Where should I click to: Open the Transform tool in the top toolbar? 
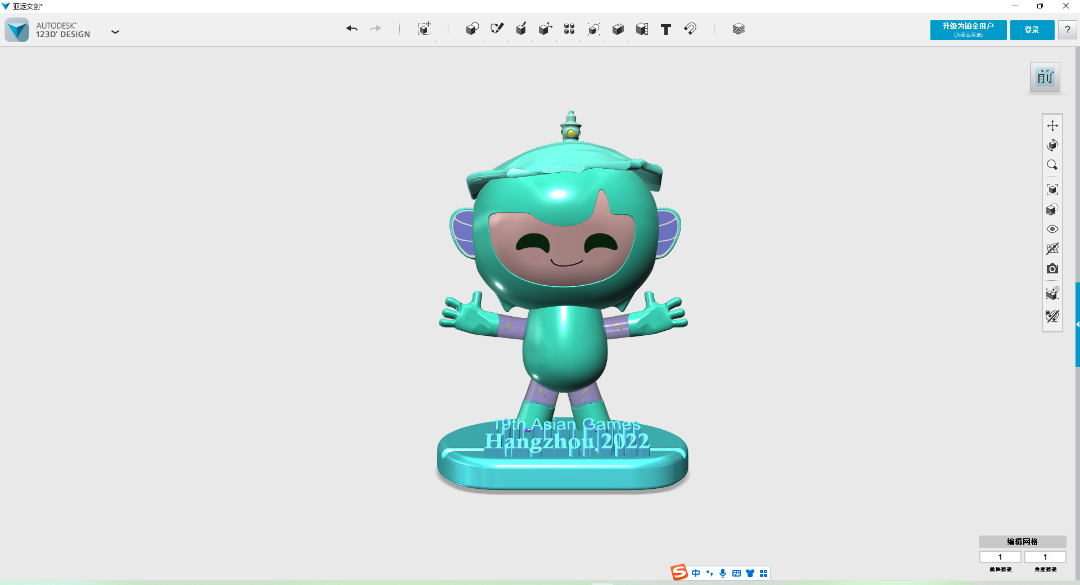coord(424,29)
